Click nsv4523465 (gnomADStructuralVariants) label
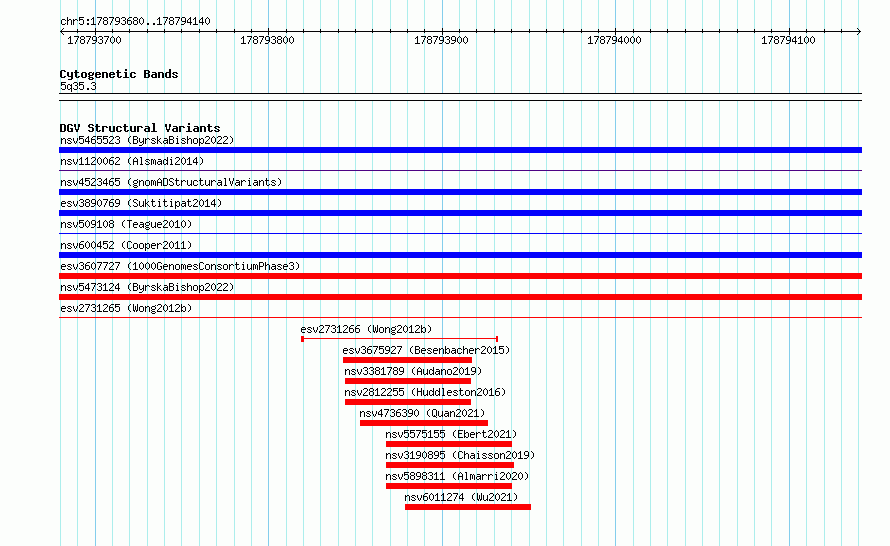 point(171,182)
